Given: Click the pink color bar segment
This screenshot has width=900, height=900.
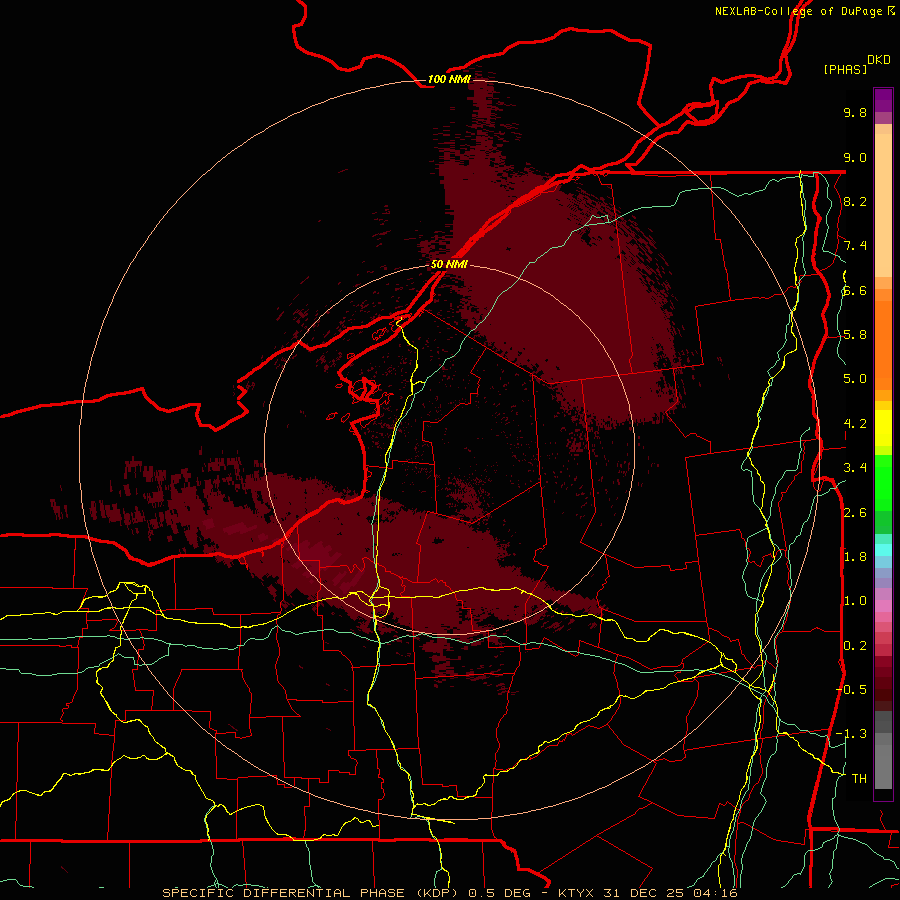Looking at the screenshot, I should coord(883,606).
